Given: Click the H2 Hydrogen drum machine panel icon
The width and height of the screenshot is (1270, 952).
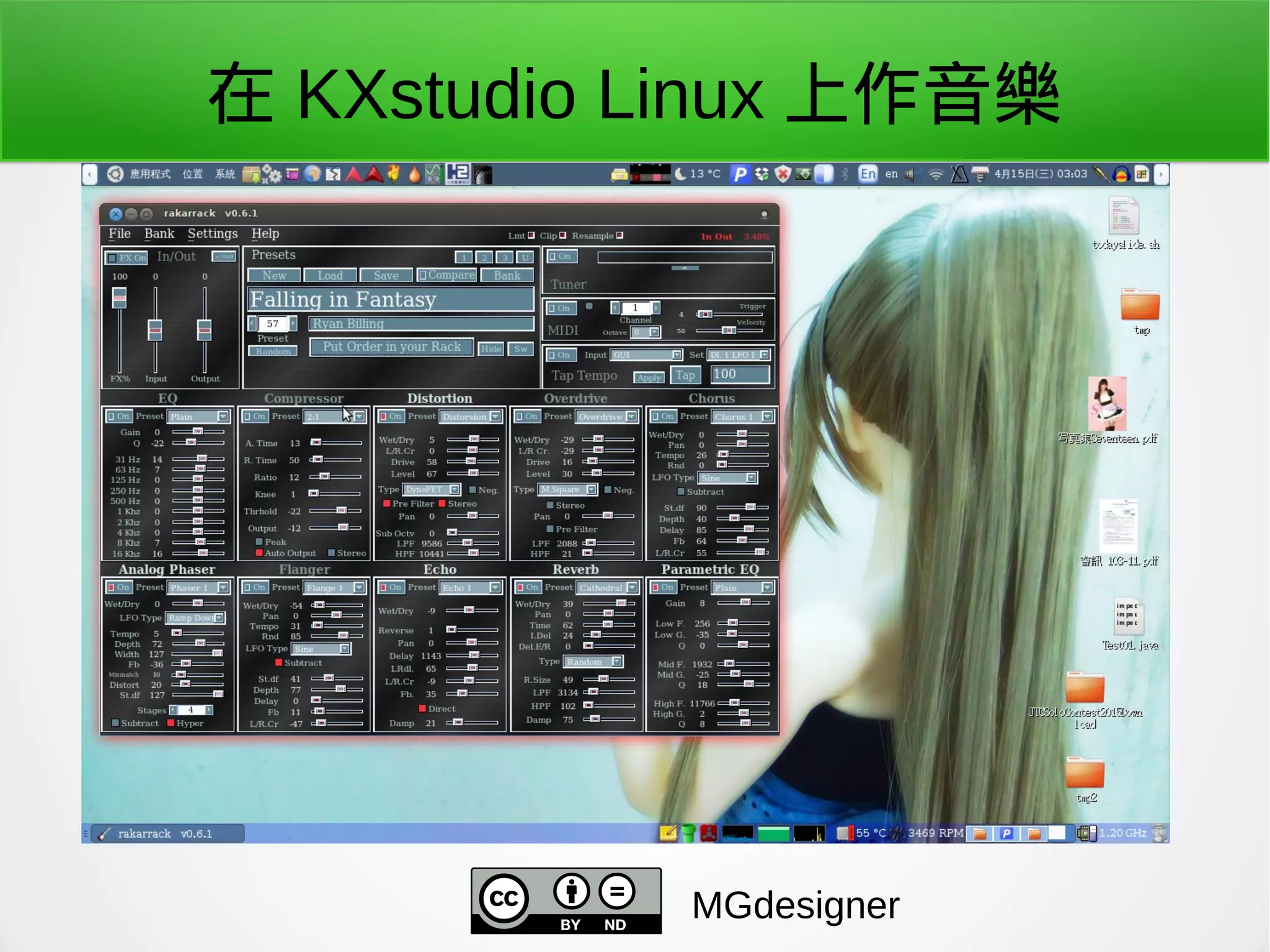Looking at the screenshot, I should 457,174.
